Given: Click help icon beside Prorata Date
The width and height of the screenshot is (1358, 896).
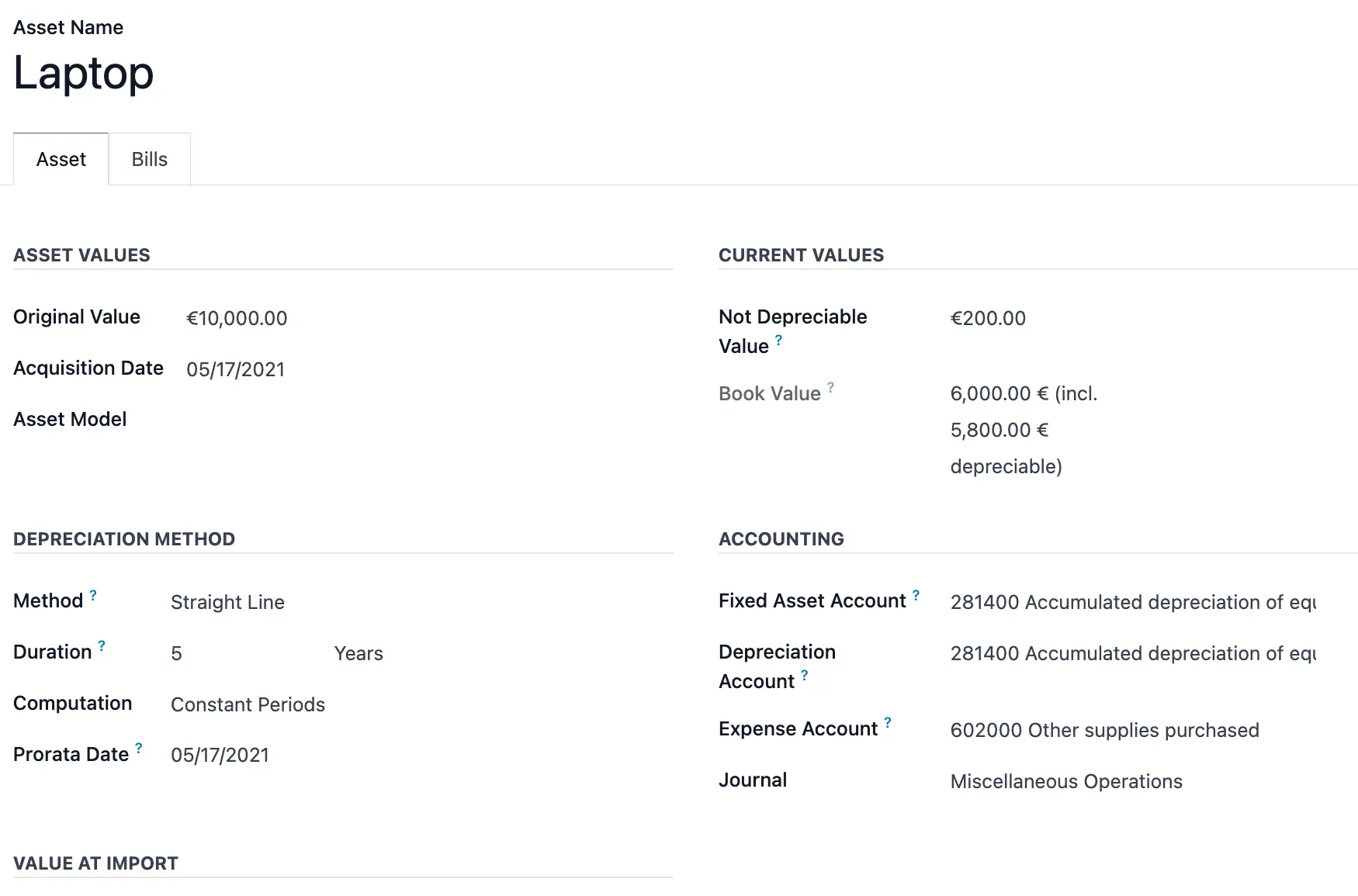Looking at the screenshot, I should pyautogui.click(x=139, y=748).
